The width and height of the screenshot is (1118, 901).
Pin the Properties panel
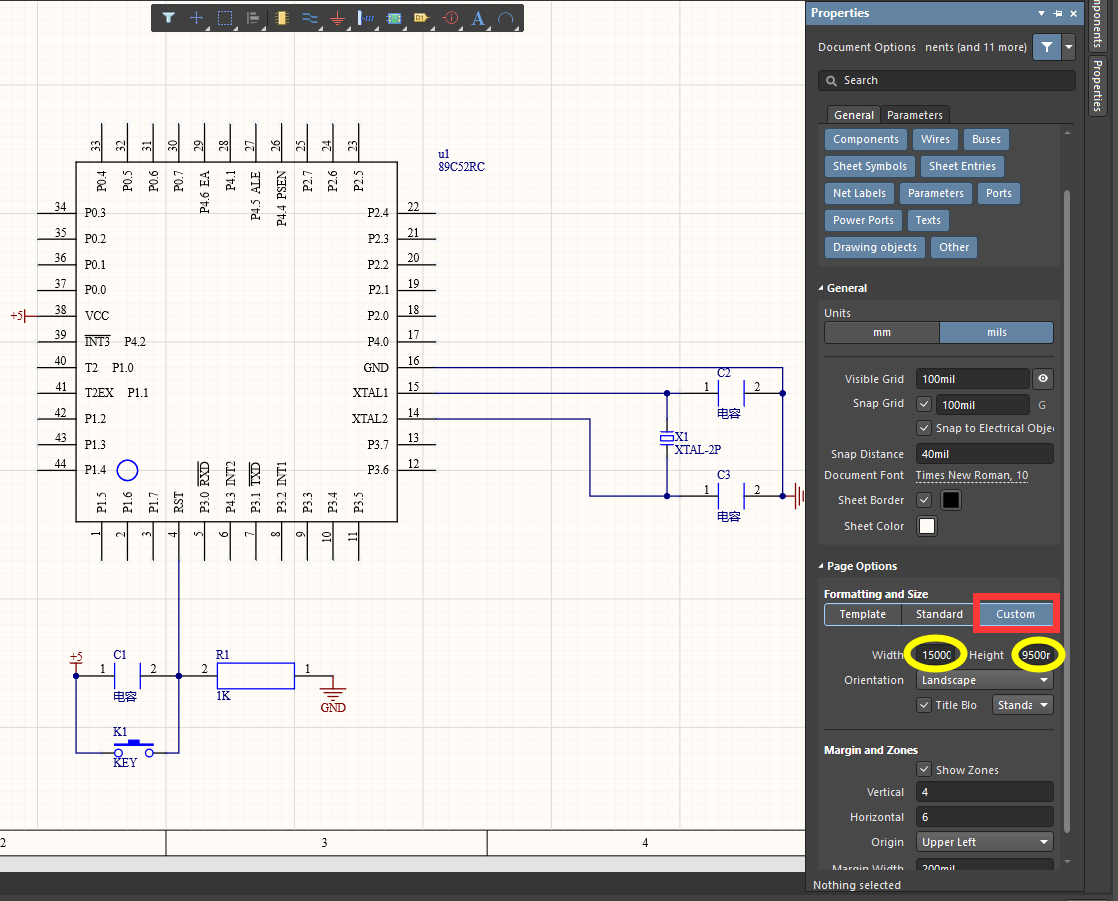coord(1058,13)
